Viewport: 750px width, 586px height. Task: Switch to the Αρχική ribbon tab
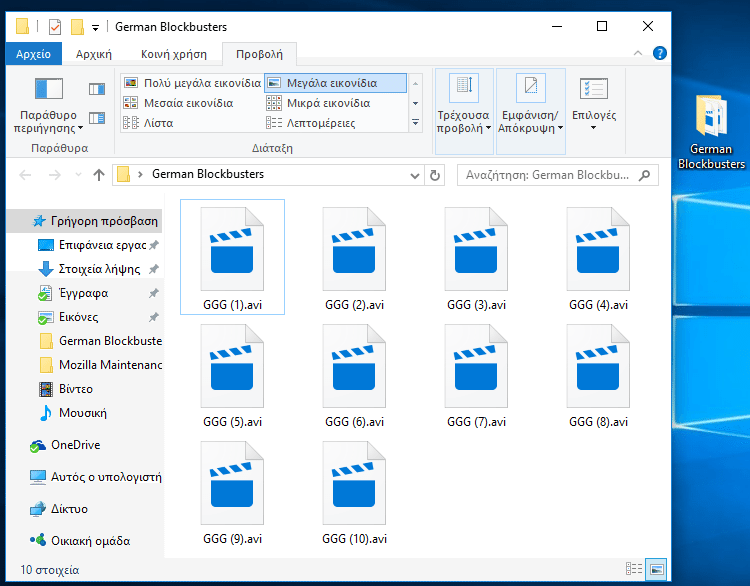tap(94, 54)
